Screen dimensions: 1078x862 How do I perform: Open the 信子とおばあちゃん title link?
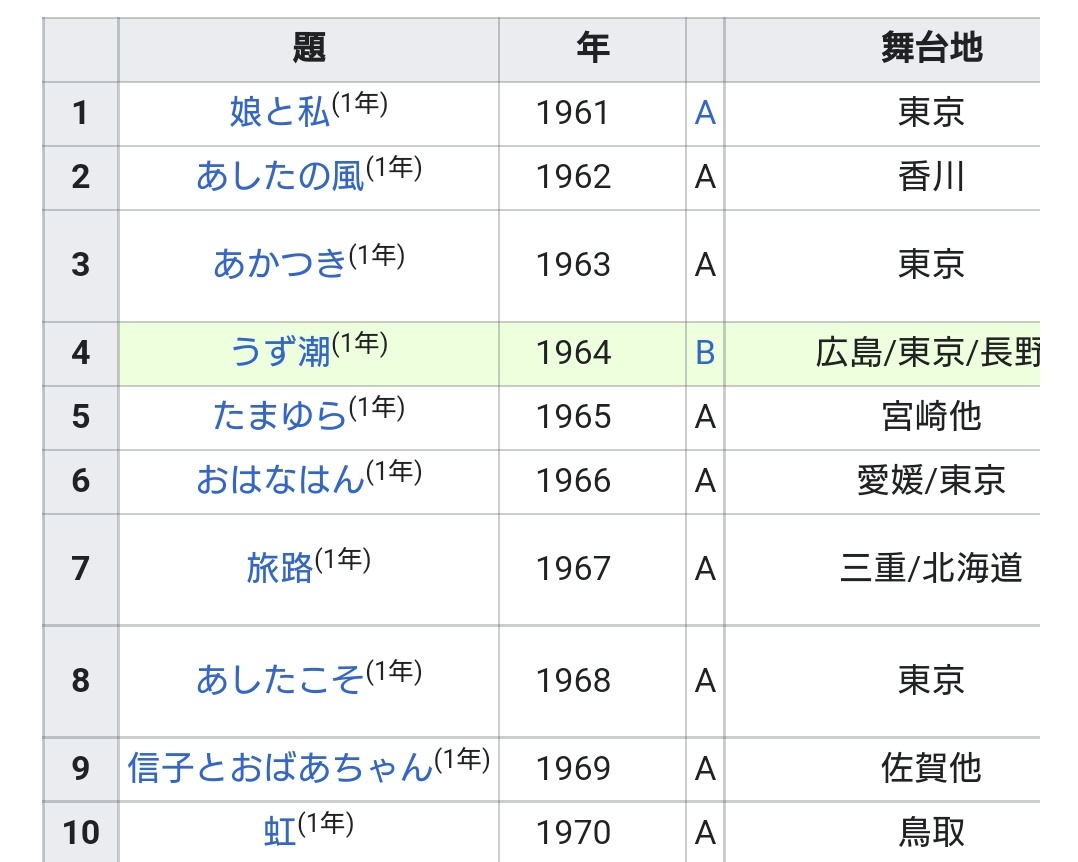pyautogui.click(x=279, y=768)
